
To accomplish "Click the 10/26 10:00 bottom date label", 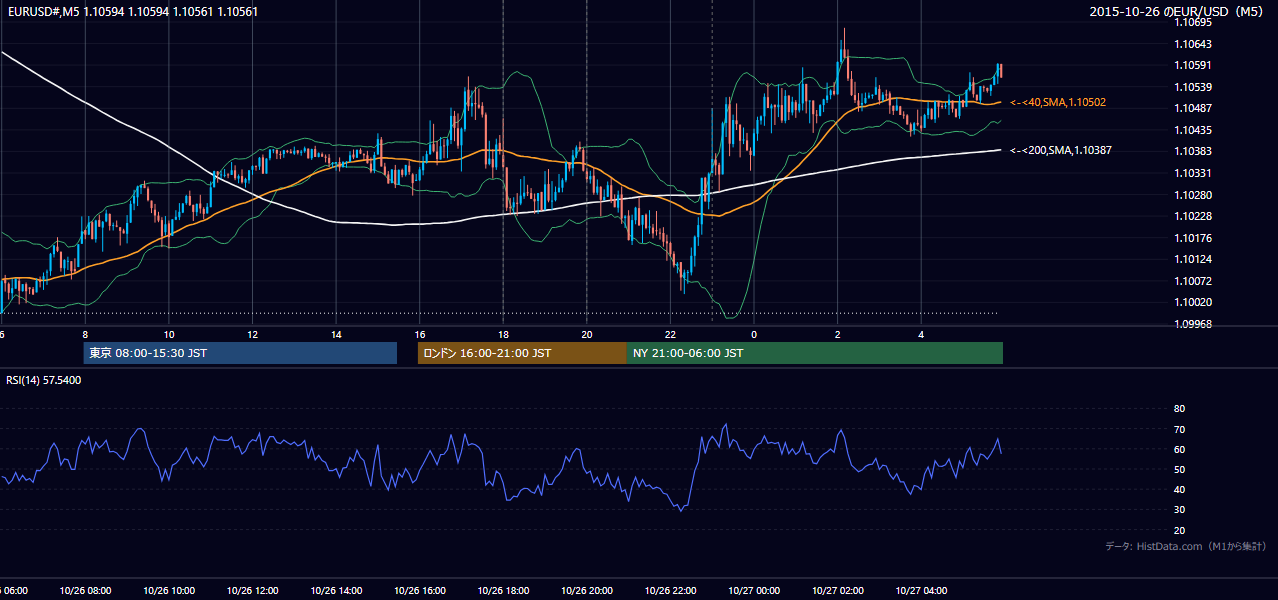I will coord(169,590).
